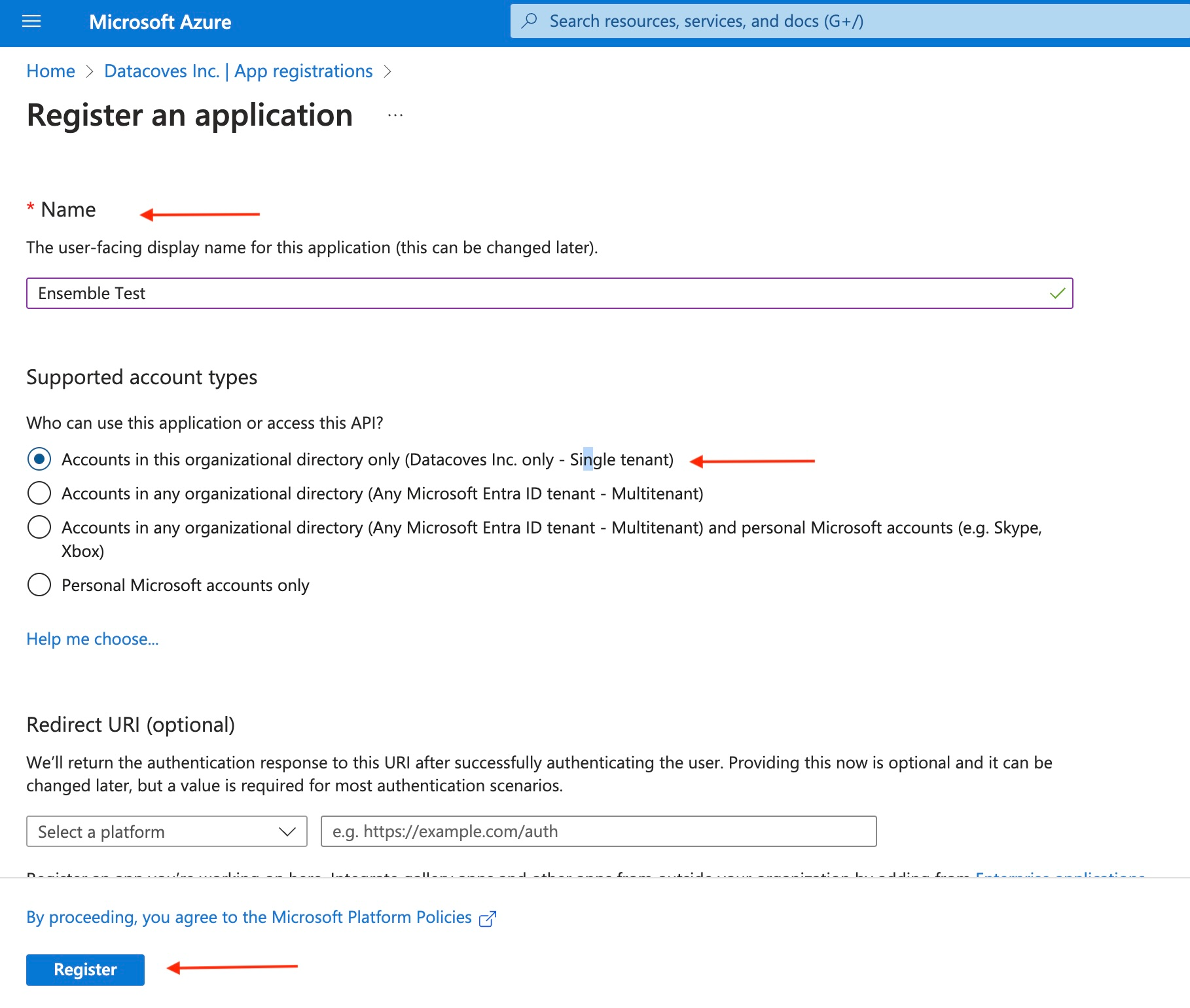The image size is (1190, 1008).
Task: Open the Select a platform dropdown
Action: tap(167, 831)
